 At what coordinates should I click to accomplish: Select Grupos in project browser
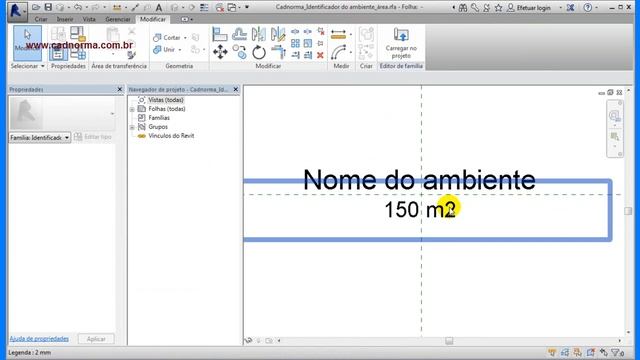coord(158,127)
